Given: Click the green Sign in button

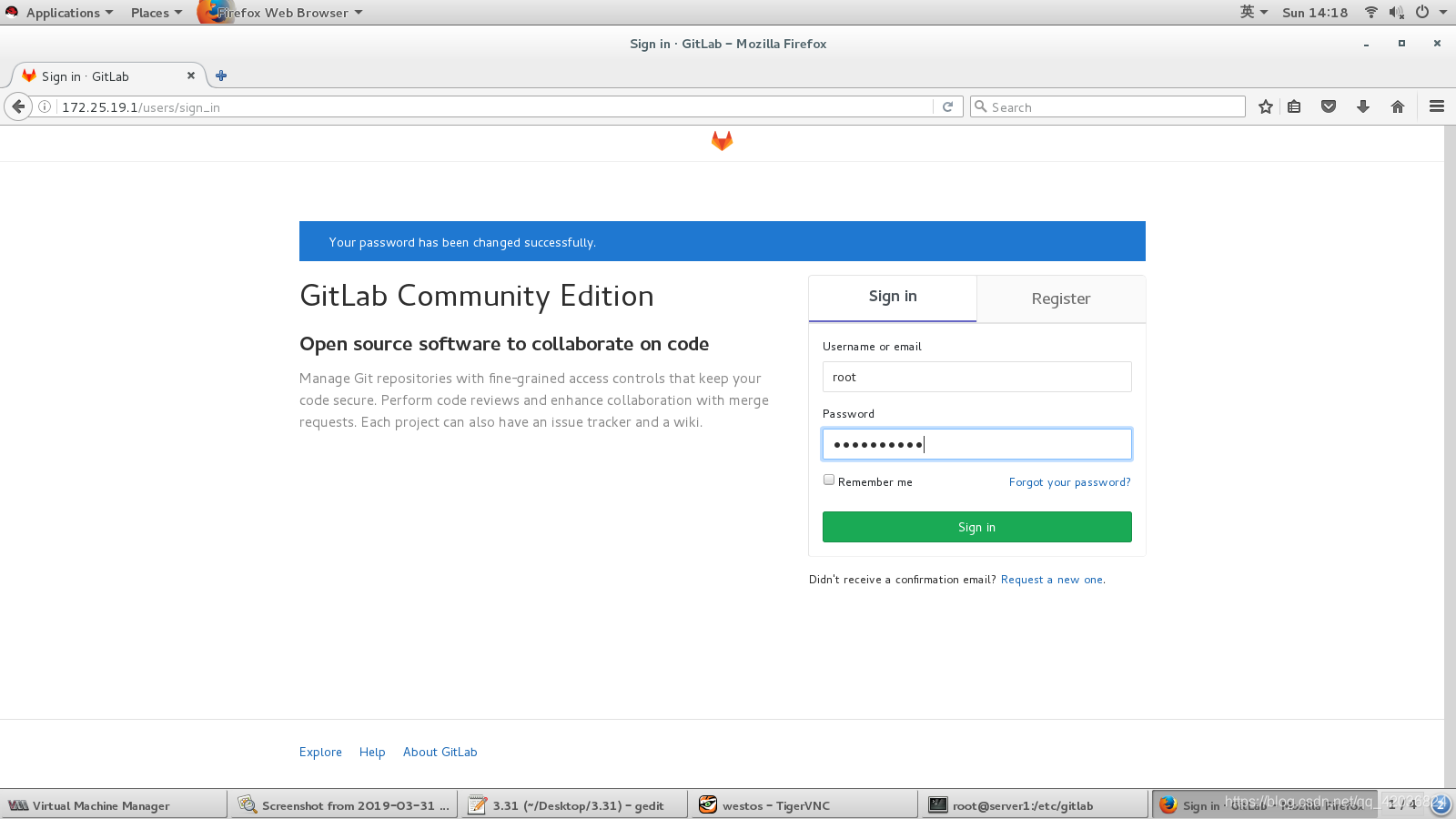Looking at the screenshot, I should 977,527.
